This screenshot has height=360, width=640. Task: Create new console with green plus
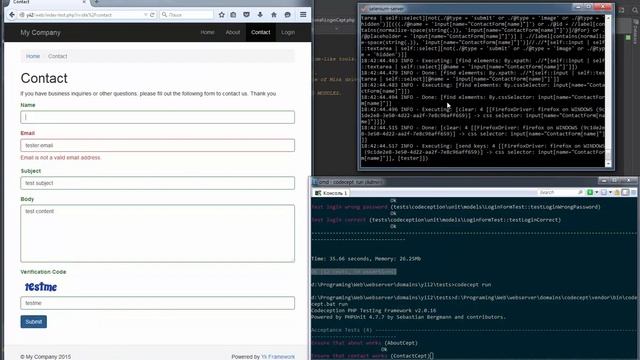590,192
